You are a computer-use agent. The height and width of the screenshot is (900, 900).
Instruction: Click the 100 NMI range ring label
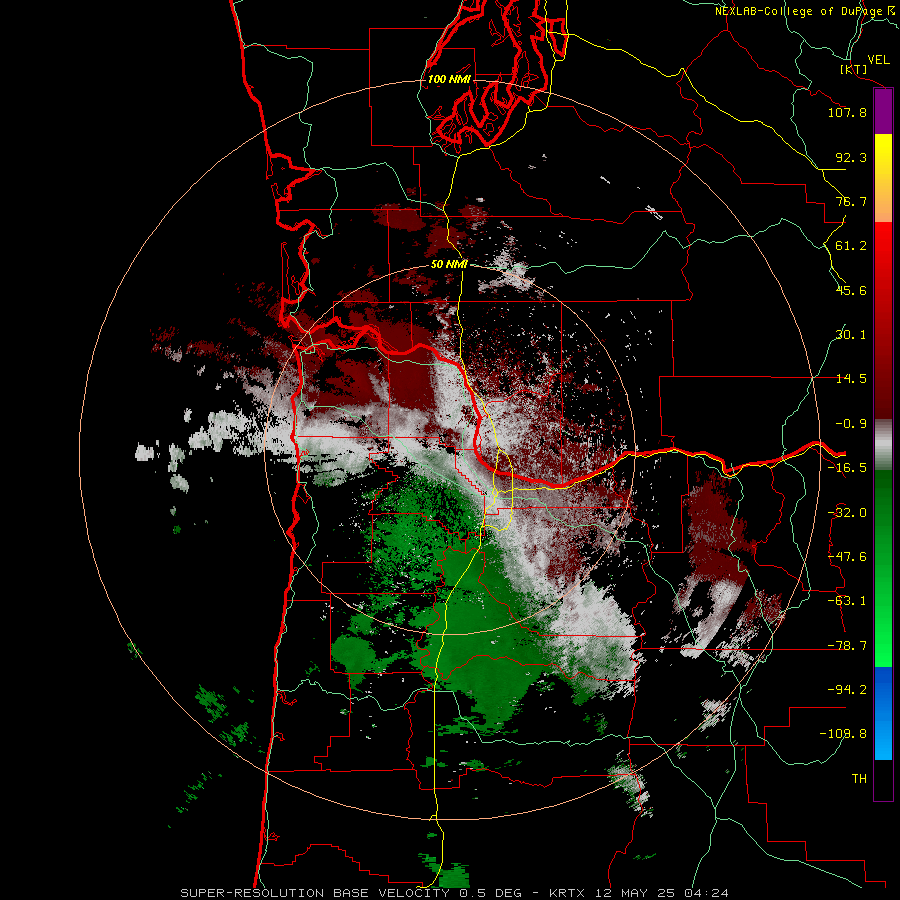[449, 79]
